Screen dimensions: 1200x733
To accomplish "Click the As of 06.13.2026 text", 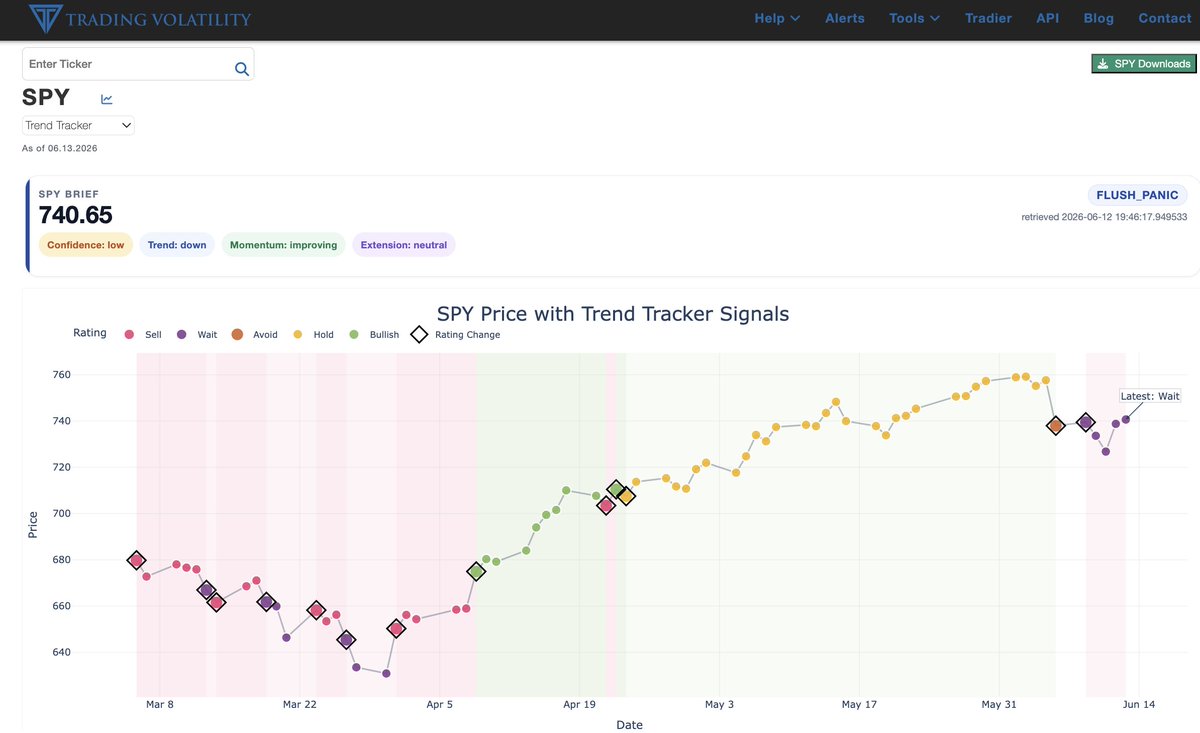I will [60, 148].
